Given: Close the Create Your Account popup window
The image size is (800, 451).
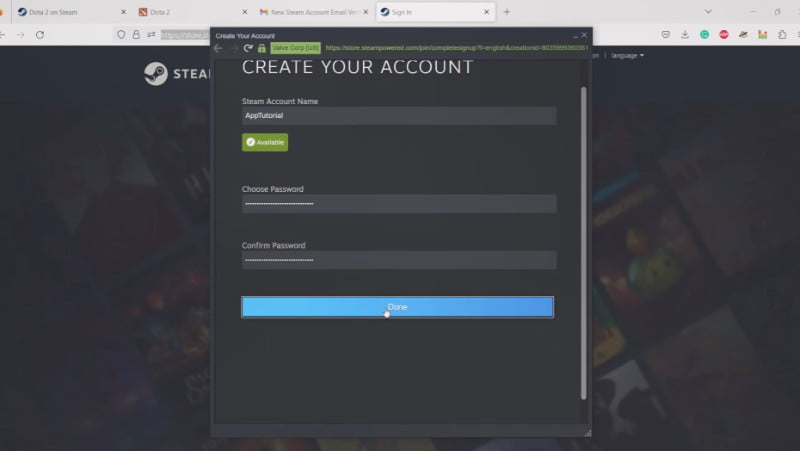Looking at the screenshot, I should [585, 35].
